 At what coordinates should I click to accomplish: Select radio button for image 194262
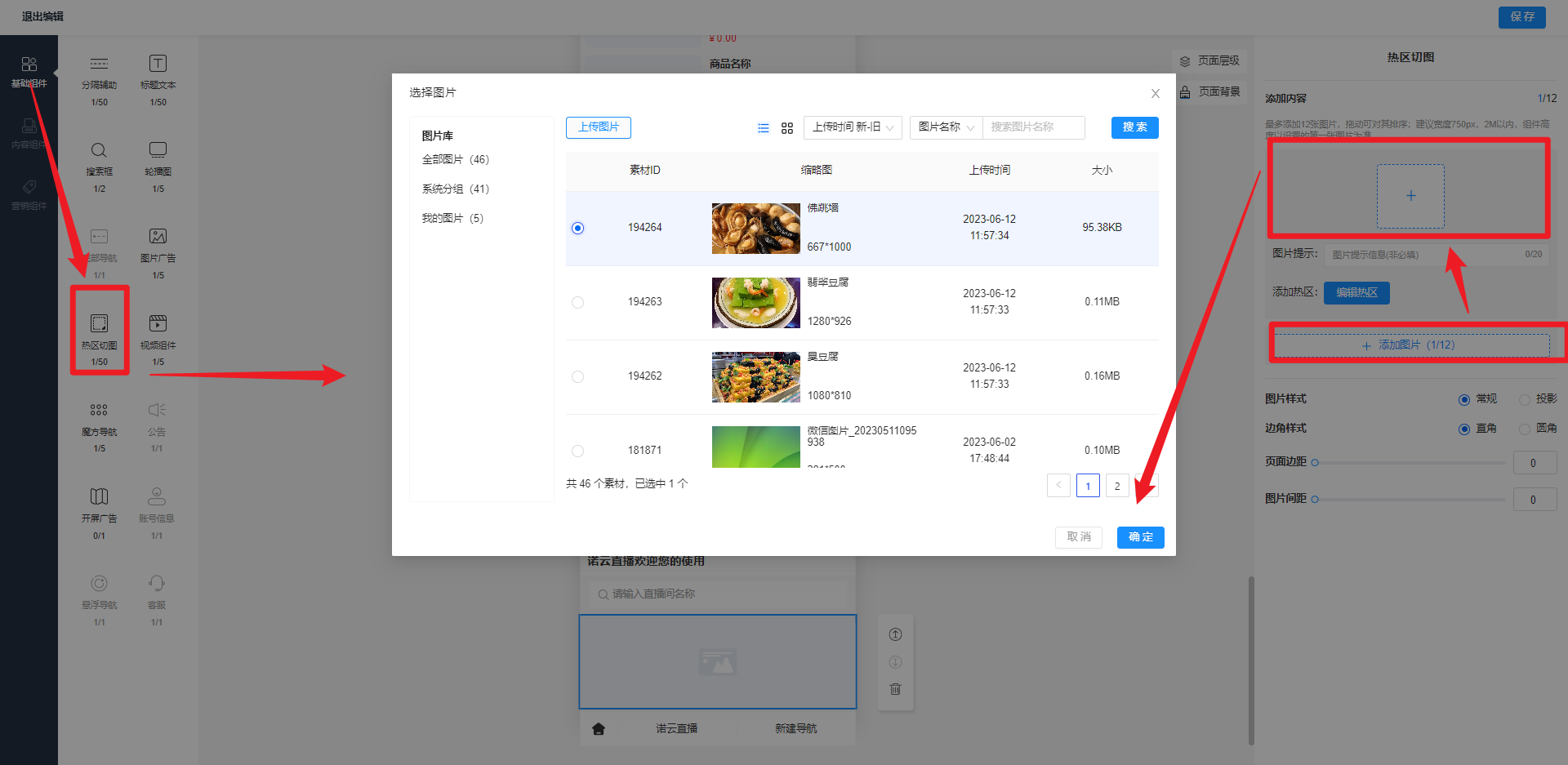coord(578,376)
